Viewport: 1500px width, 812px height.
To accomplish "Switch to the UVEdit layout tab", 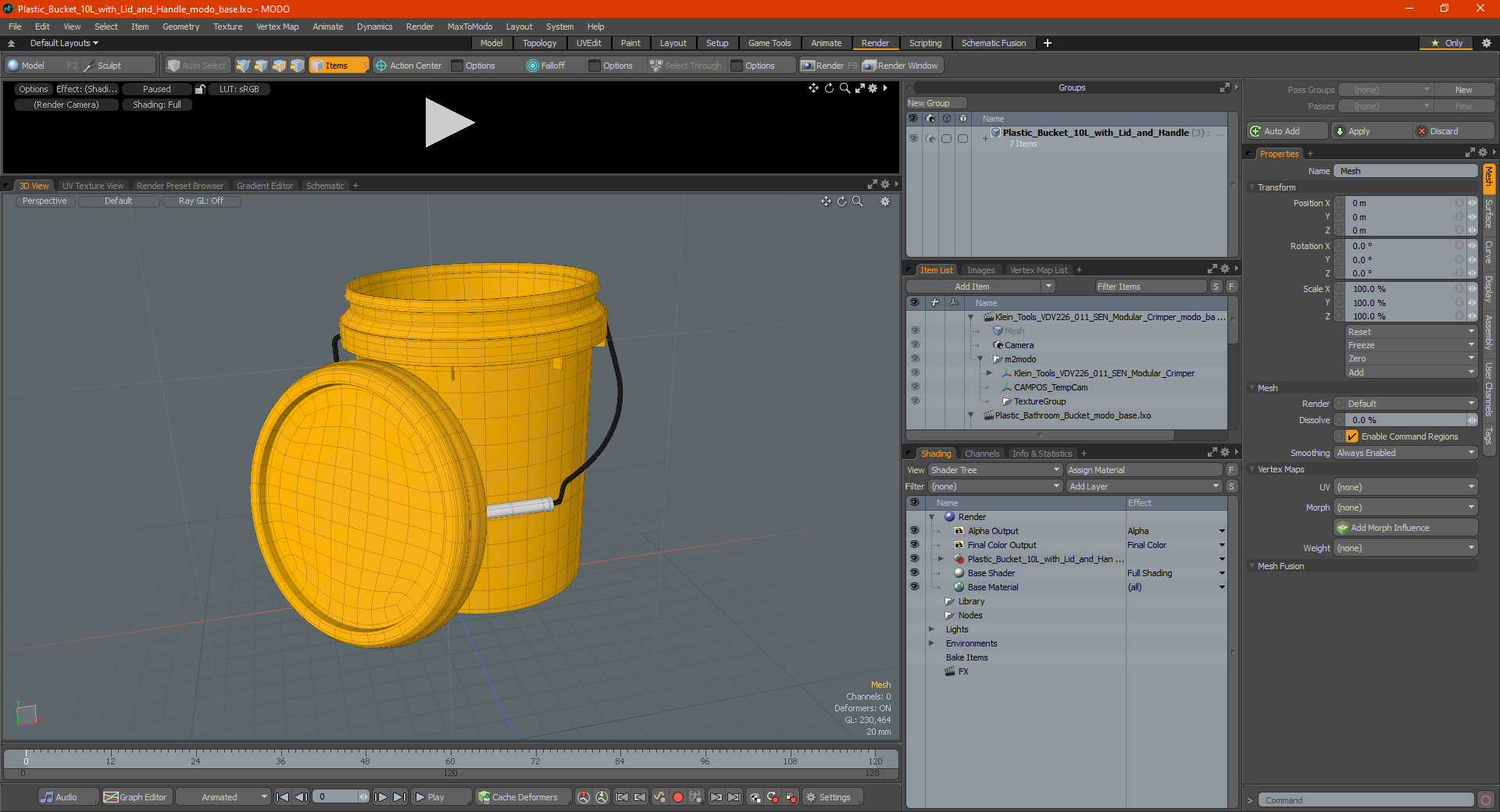I will click(x=588, y=43).
